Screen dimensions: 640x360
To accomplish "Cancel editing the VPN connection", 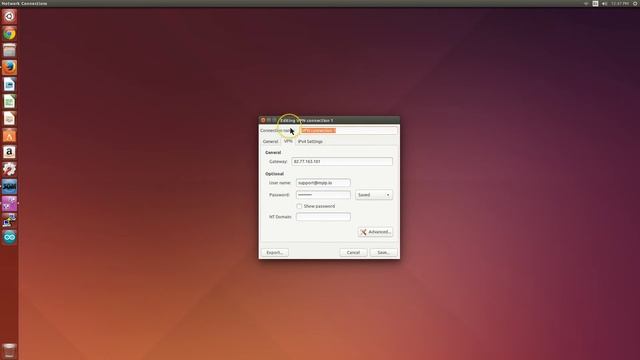I will coord(353,253).
